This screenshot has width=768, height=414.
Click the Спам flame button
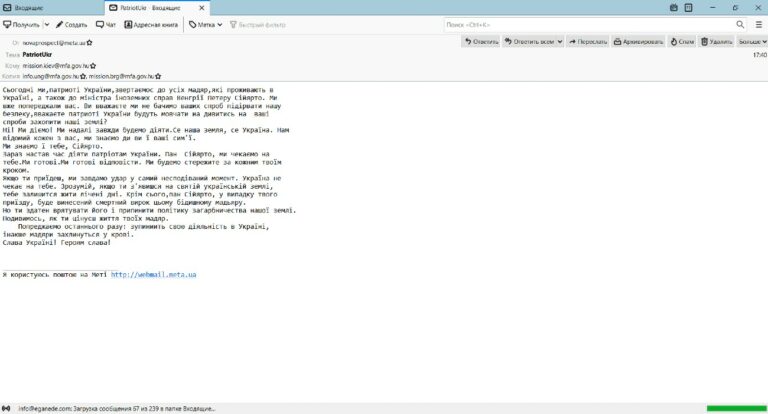tap(682, 42)
